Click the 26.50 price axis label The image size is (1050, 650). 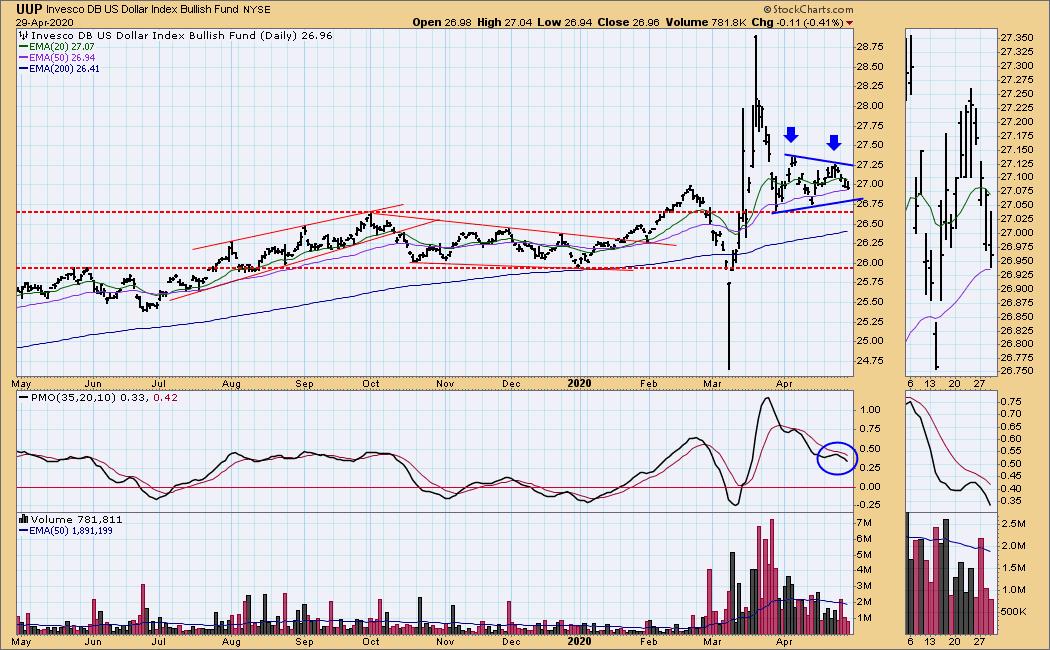click(869, 224)
